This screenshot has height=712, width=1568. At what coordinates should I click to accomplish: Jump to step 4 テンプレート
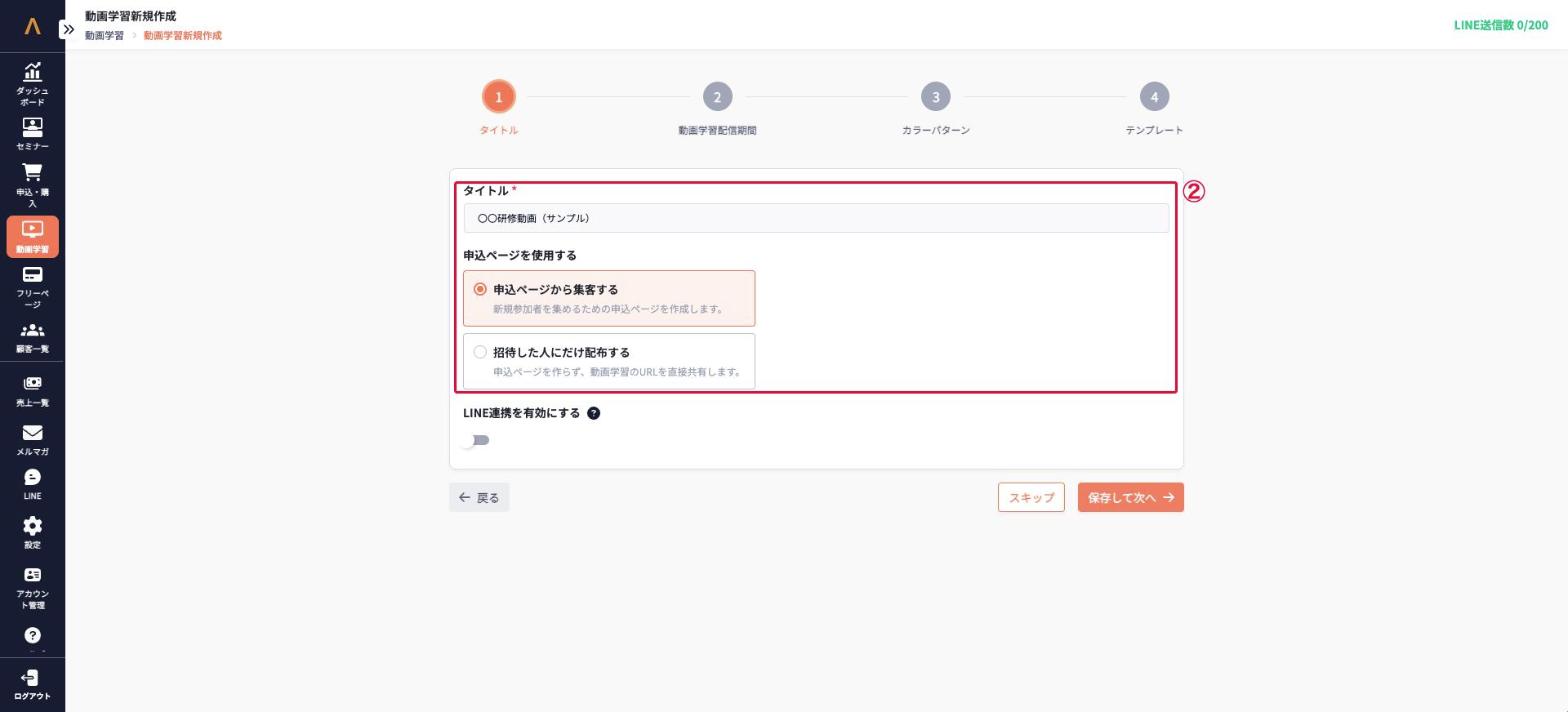tap(1154, 97)
